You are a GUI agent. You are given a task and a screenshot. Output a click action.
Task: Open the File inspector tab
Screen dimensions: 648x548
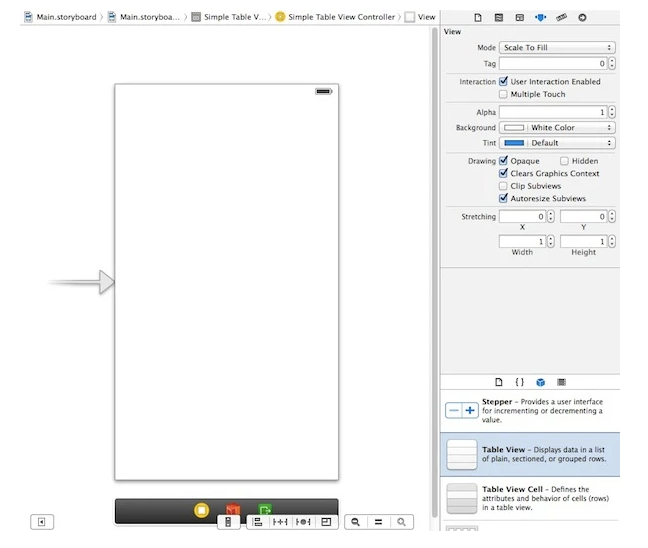coord(478,17)
